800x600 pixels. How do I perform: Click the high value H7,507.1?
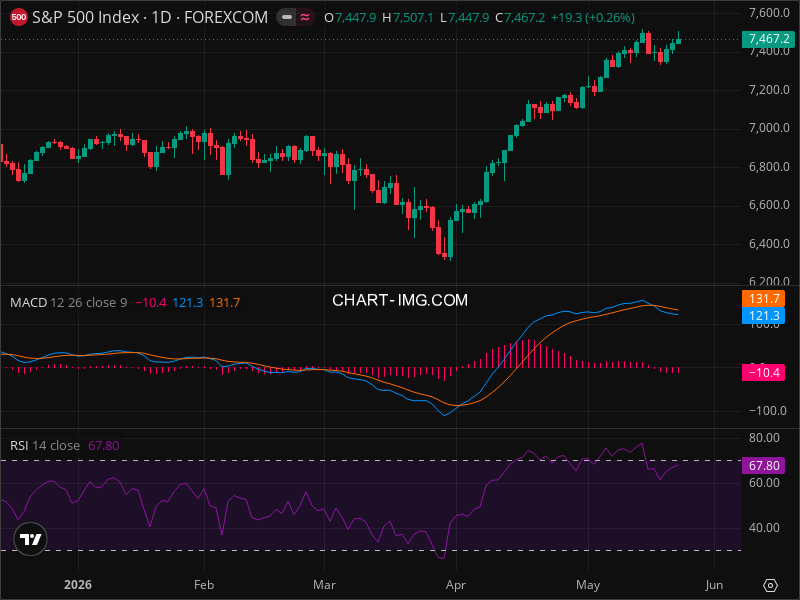(408, 18)
